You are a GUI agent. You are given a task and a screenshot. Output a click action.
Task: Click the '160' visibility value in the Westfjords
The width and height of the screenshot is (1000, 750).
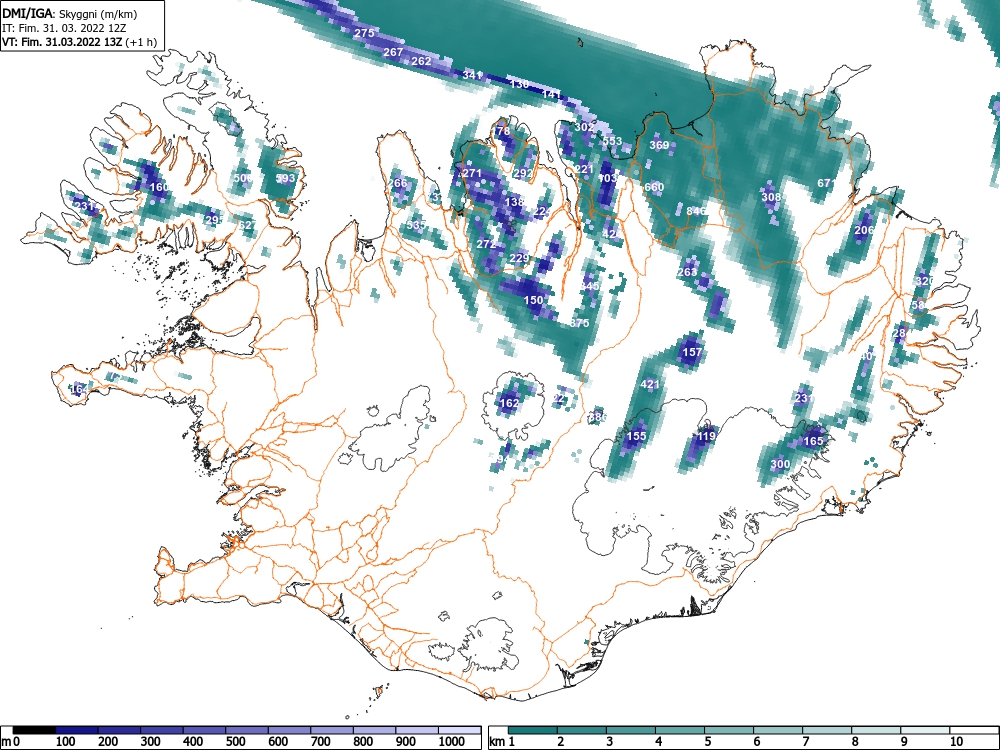point(159,187)
